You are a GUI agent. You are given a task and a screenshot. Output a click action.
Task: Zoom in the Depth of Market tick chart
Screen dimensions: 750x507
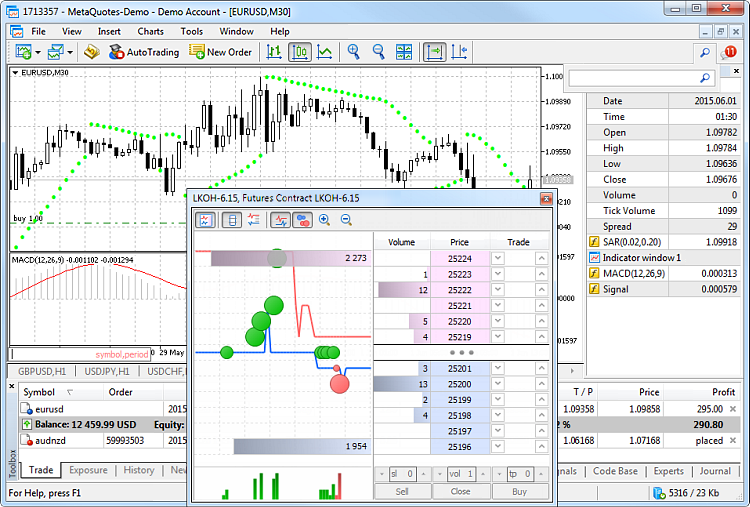[x=324, y=220]
